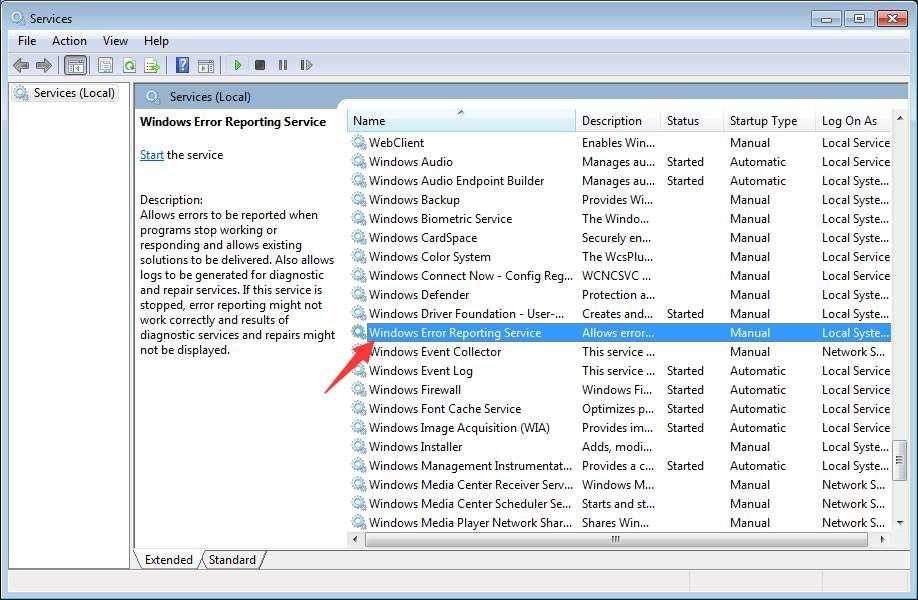Screen dimensions: 918x600
Task: Refresh the services list with the refresh icon
Action: [x=129, y=65]
